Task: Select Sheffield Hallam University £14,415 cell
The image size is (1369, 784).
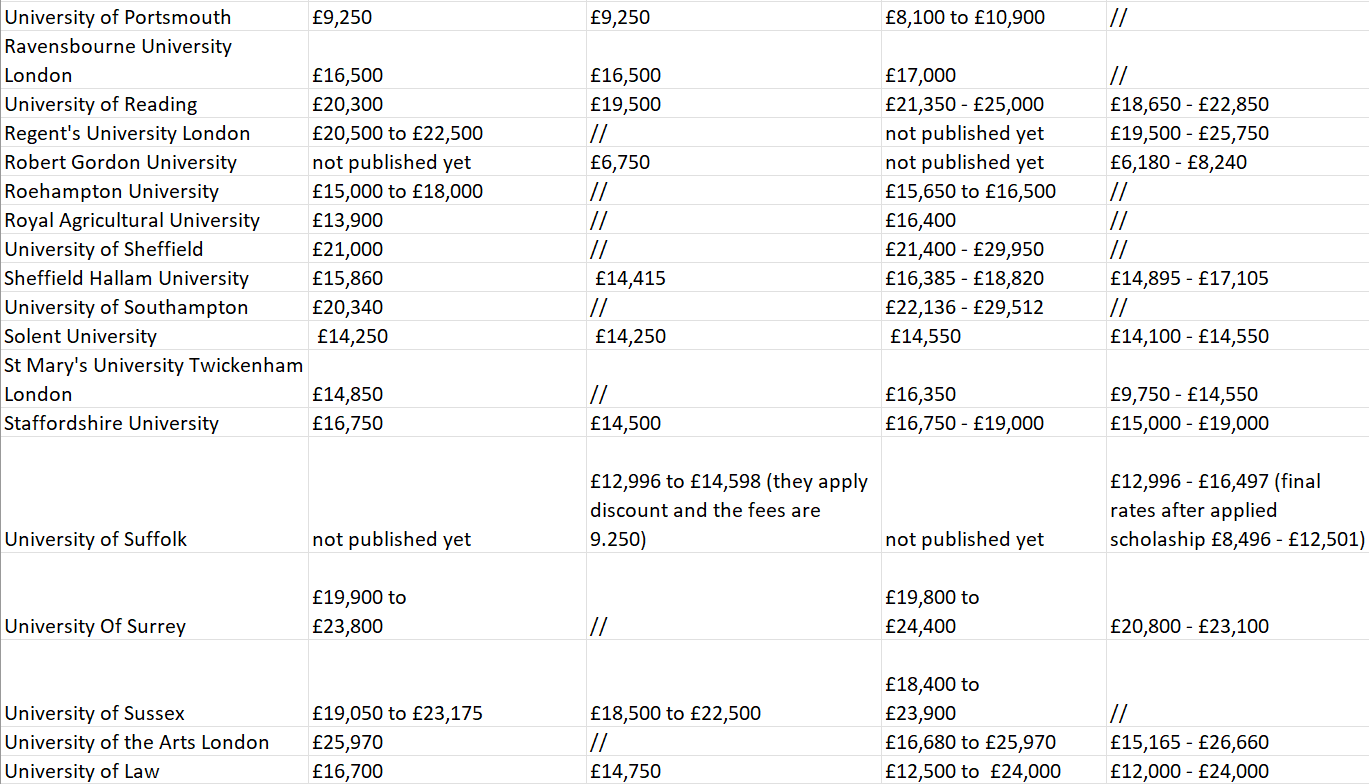Action: (630, 278)
